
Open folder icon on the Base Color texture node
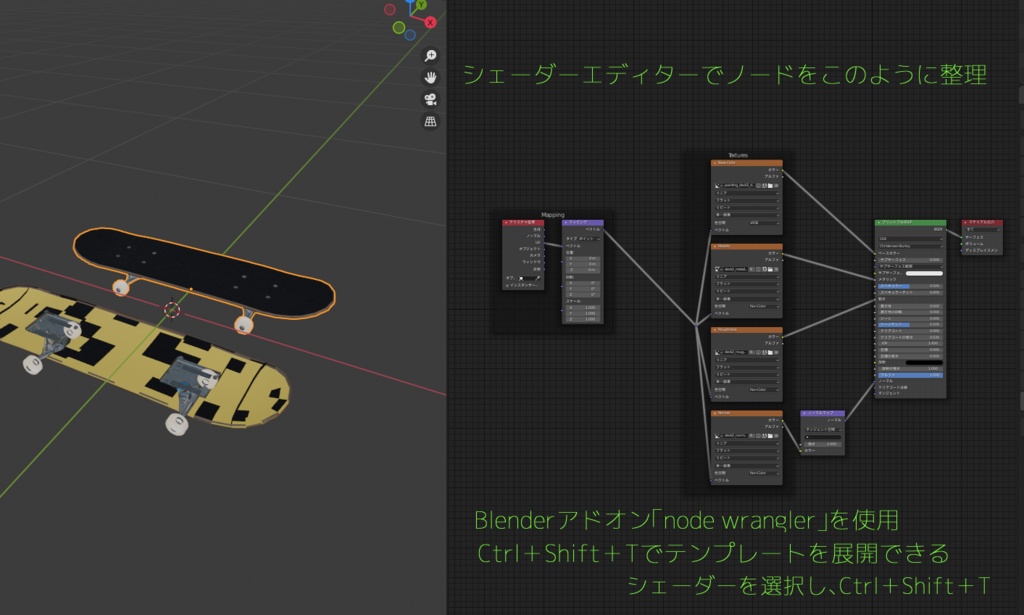point(770,184)
